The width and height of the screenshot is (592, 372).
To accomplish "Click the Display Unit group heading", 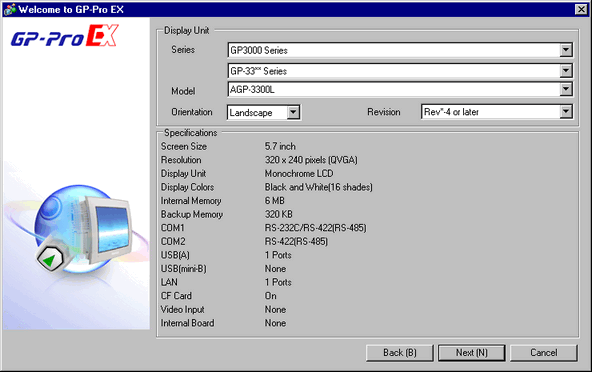I will (187, 30).
